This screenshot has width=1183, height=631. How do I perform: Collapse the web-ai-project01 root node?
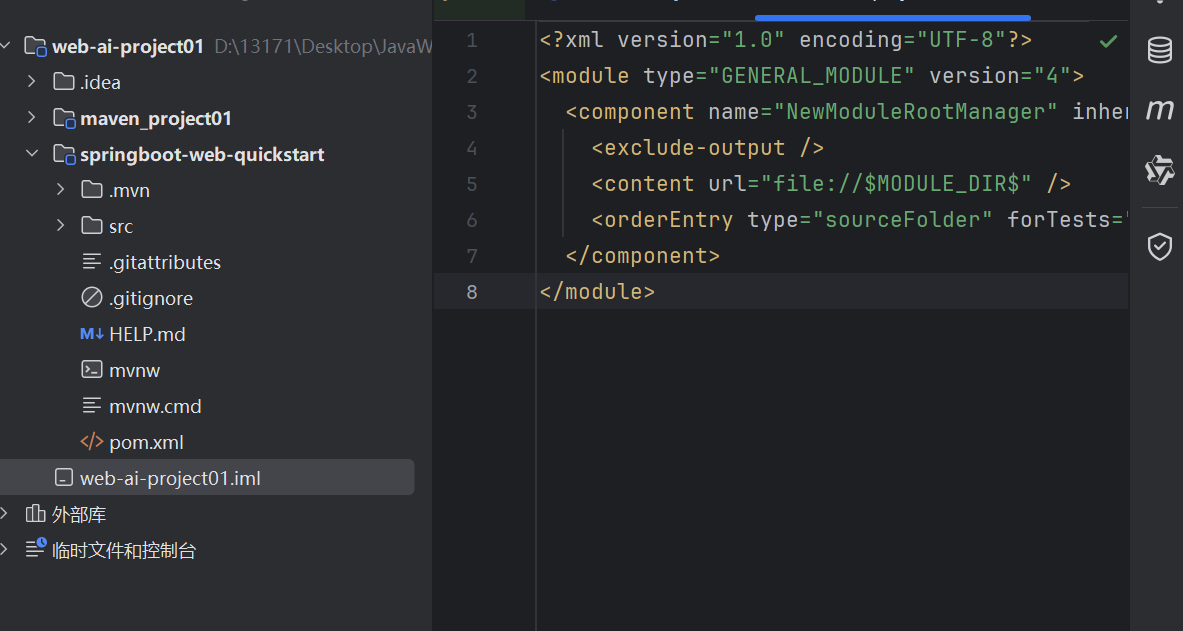[x=5, y=46]
